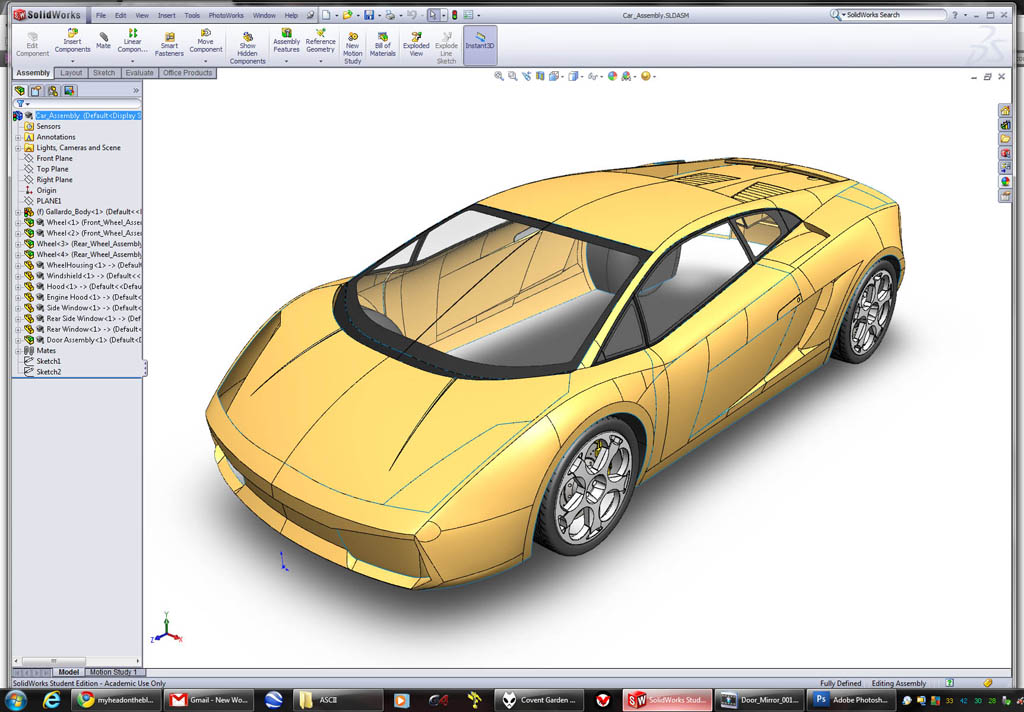Click the Edit Appearance color ball icon
Image resolution: width=1024 pixels, height=712 pixels.
[x=612, y=76]
